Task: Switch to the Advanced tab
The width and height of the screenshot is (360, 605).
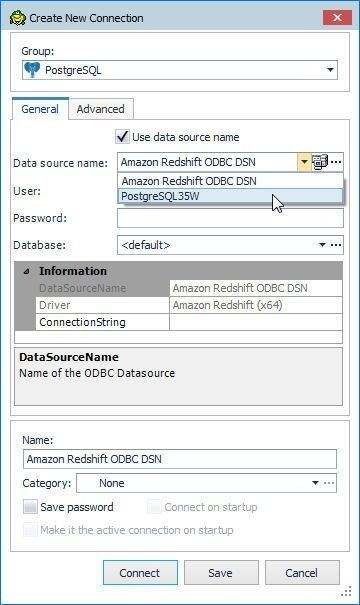Action: [101, 109]
